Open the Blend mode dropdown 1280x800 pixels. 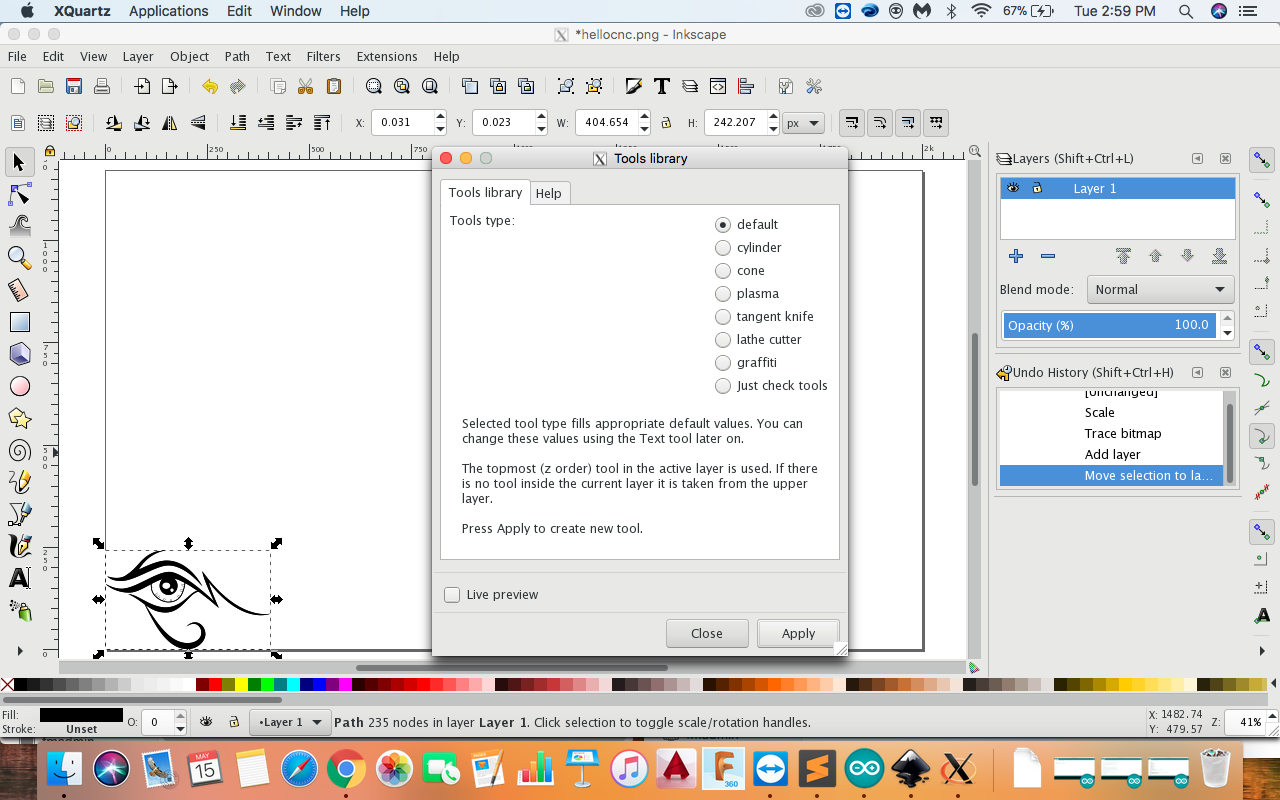point(1160,290)
